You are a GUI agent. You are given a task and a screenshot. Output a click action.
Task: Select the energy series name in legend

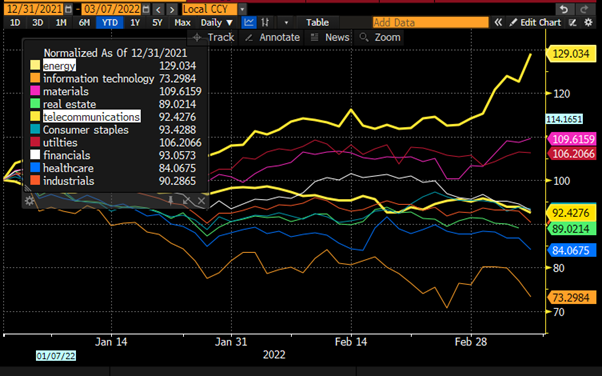click(x=59, y=66)
